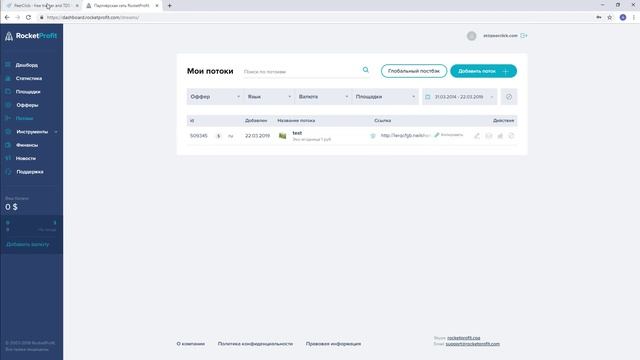Open Правовая информация footer link

(333, 344)
